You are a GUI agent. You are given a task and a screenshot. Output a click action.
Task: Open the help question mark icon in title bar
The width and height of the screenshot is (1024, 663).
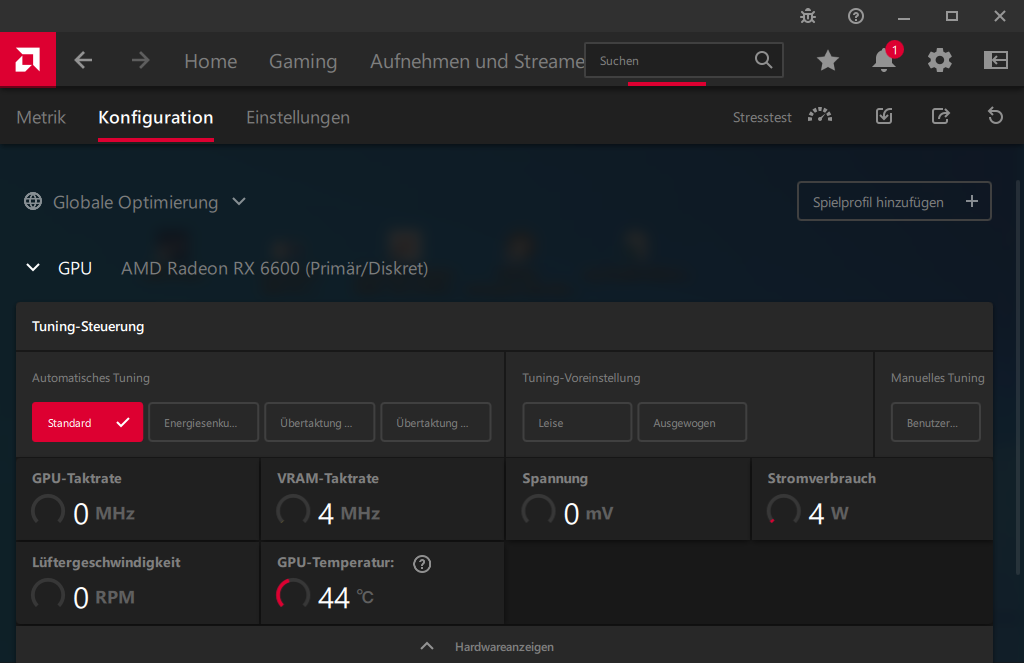point(856,16)
